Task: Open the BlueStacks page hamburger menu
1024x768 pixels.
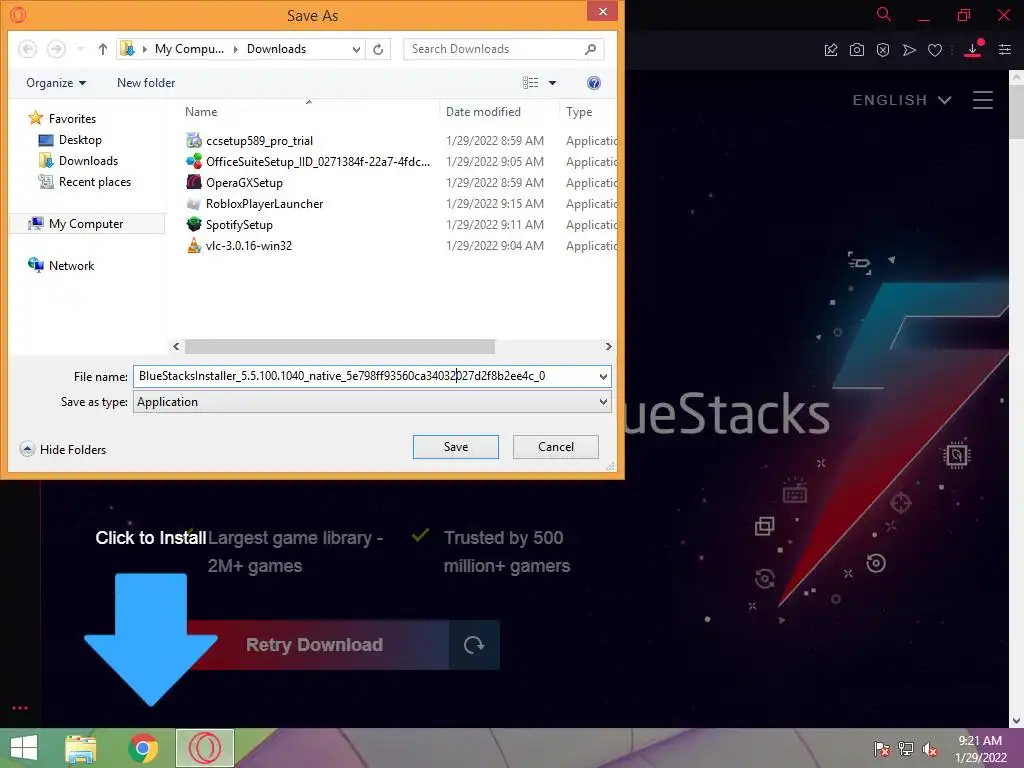Action: [983, 100]
